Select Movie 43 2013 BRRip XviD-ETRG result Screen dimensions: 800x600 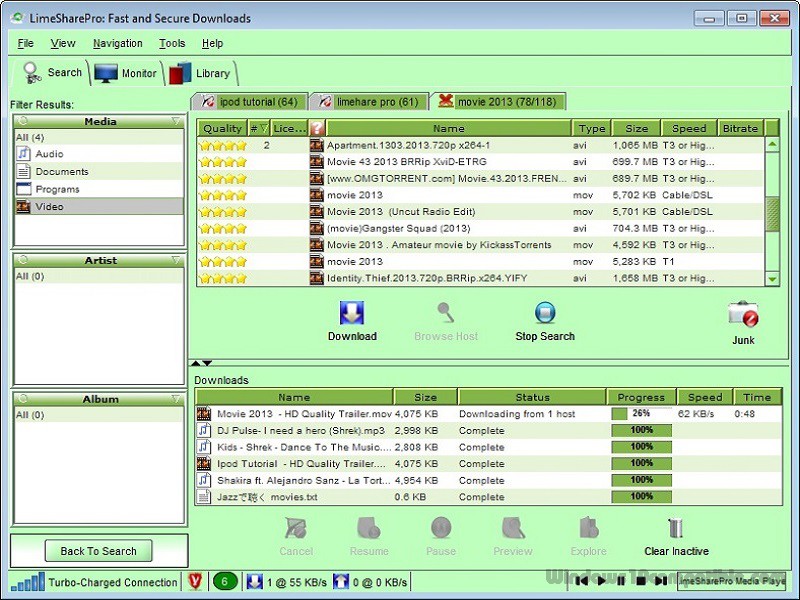(480, 162)
